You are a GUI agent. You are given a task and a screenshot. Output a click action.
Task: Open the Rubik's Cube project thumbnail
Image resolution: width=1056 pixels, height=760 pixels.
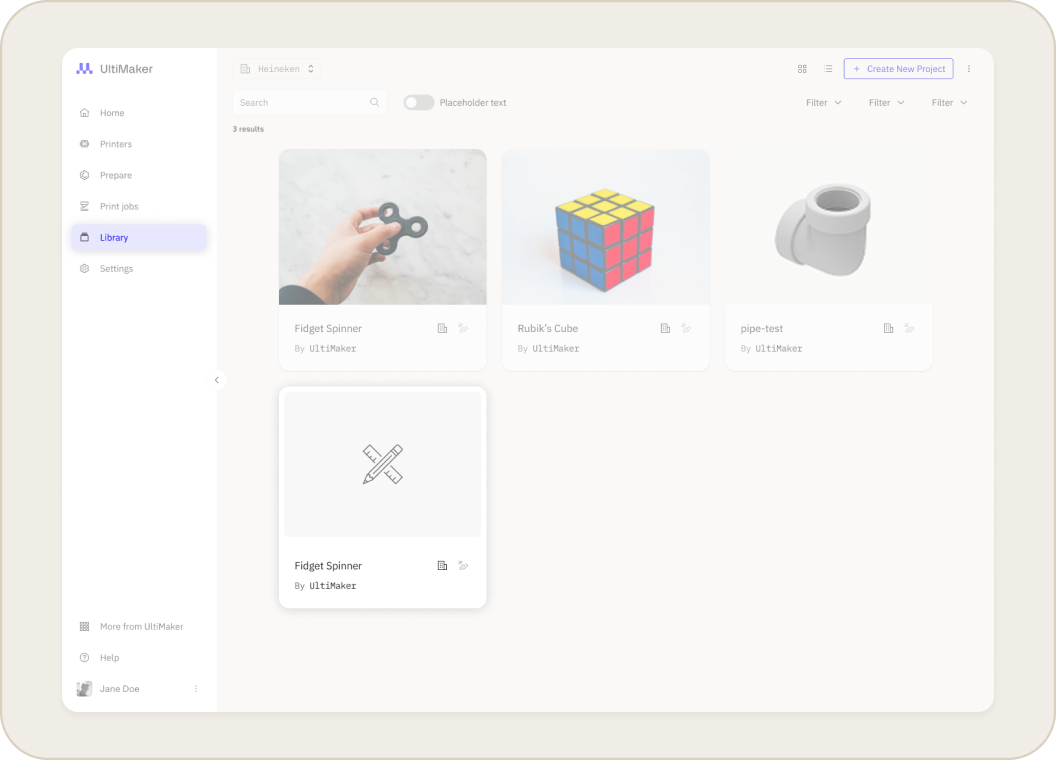(x=605, y=227)
